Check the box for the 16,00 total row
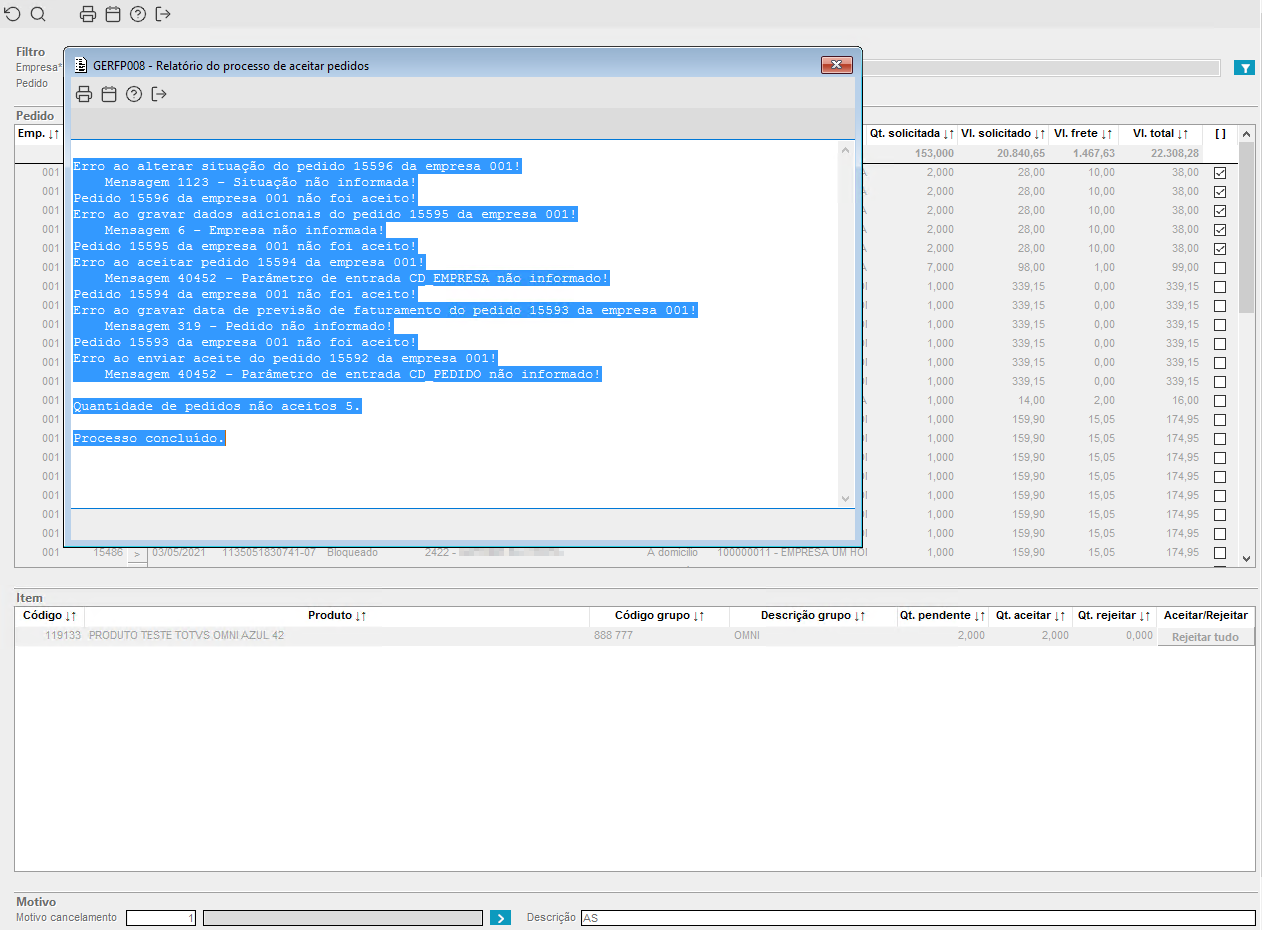1262x930 pixels. coord(1220,401)
